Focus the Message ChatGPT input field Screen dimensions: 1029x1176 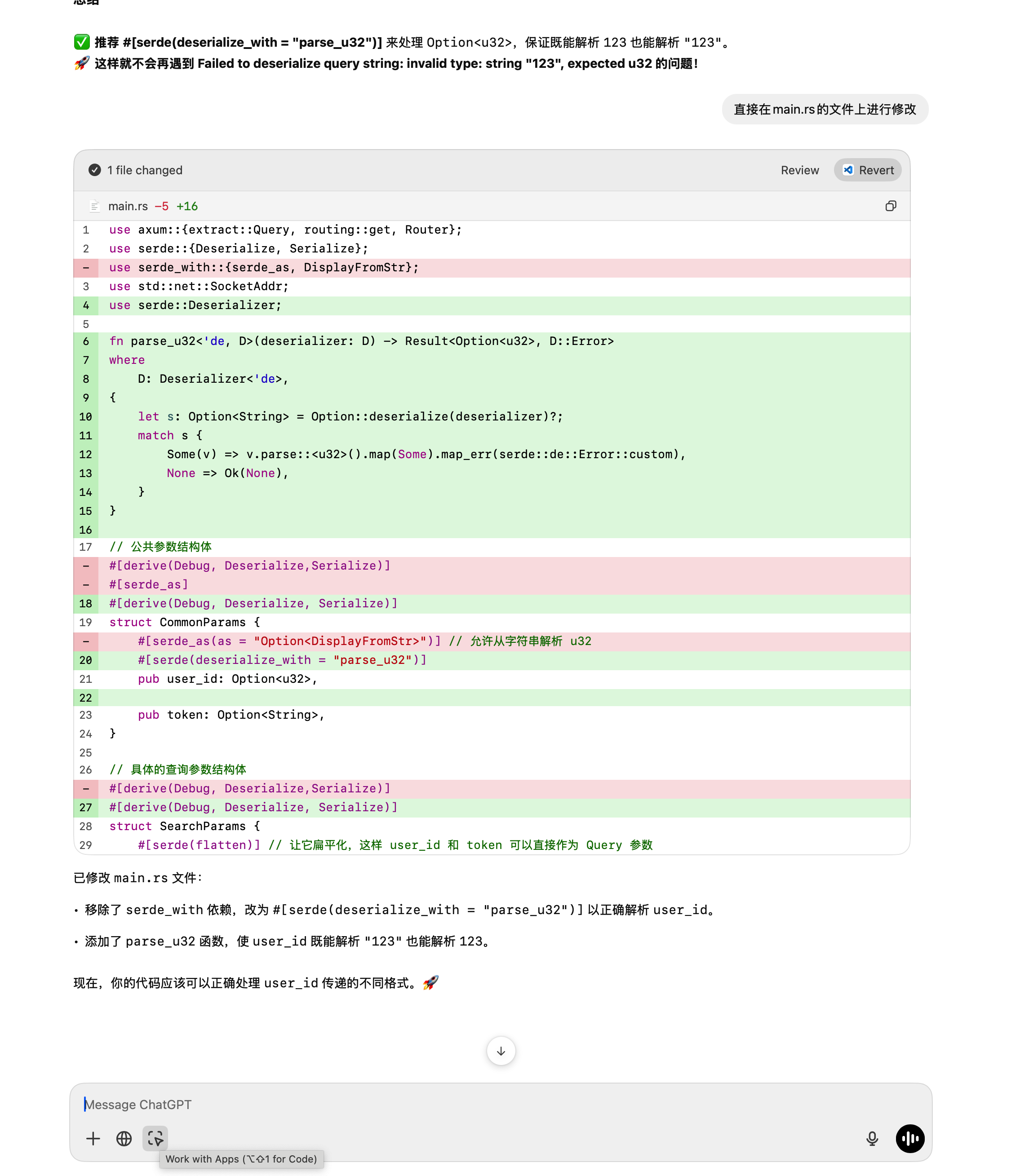click(x=501, y=1104)
